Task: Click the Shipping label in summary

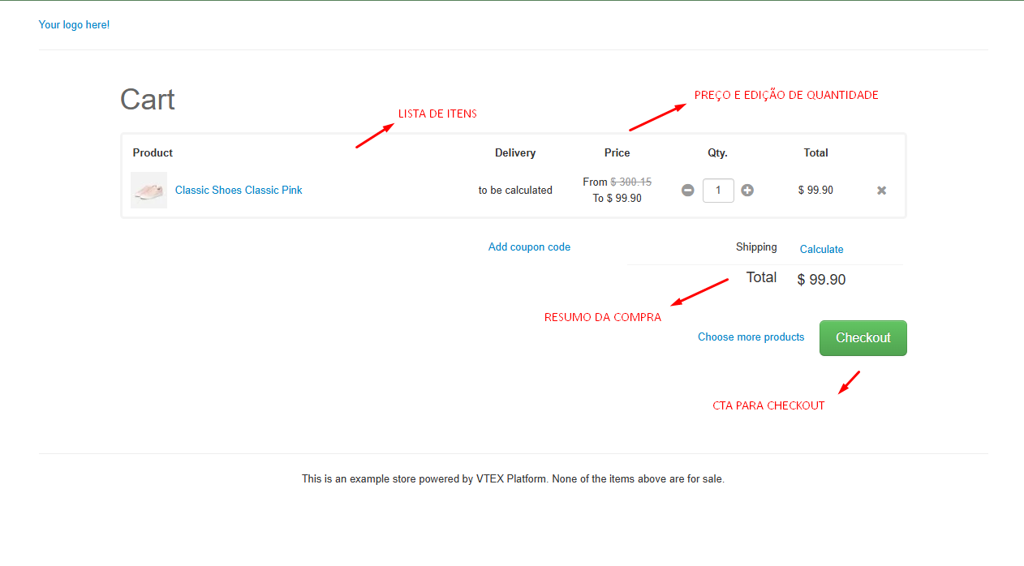Action: tap(756, 247)
